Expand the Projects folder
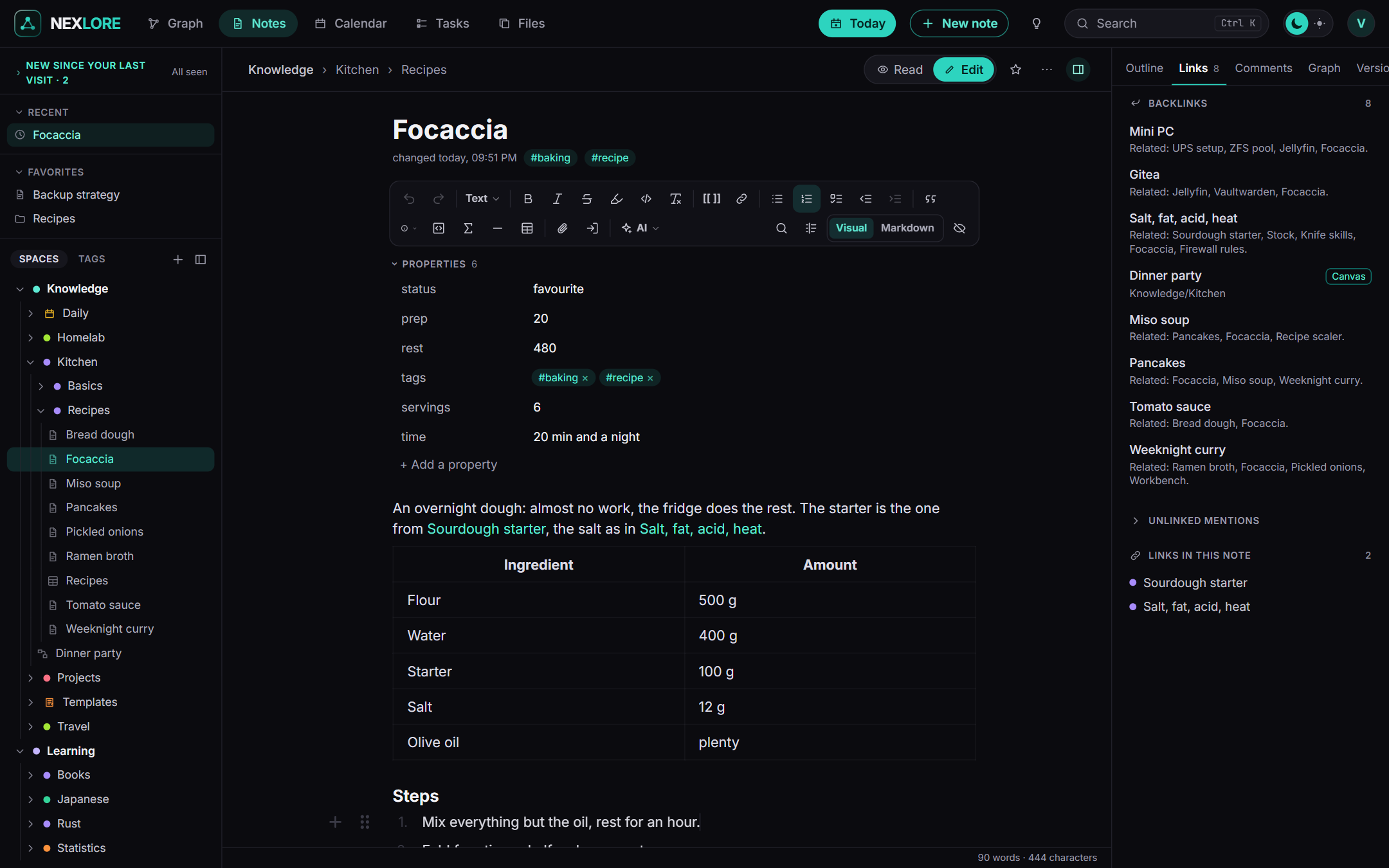Image resolution: width=1389 pixels, height=868 pixels. pos(30,678)
